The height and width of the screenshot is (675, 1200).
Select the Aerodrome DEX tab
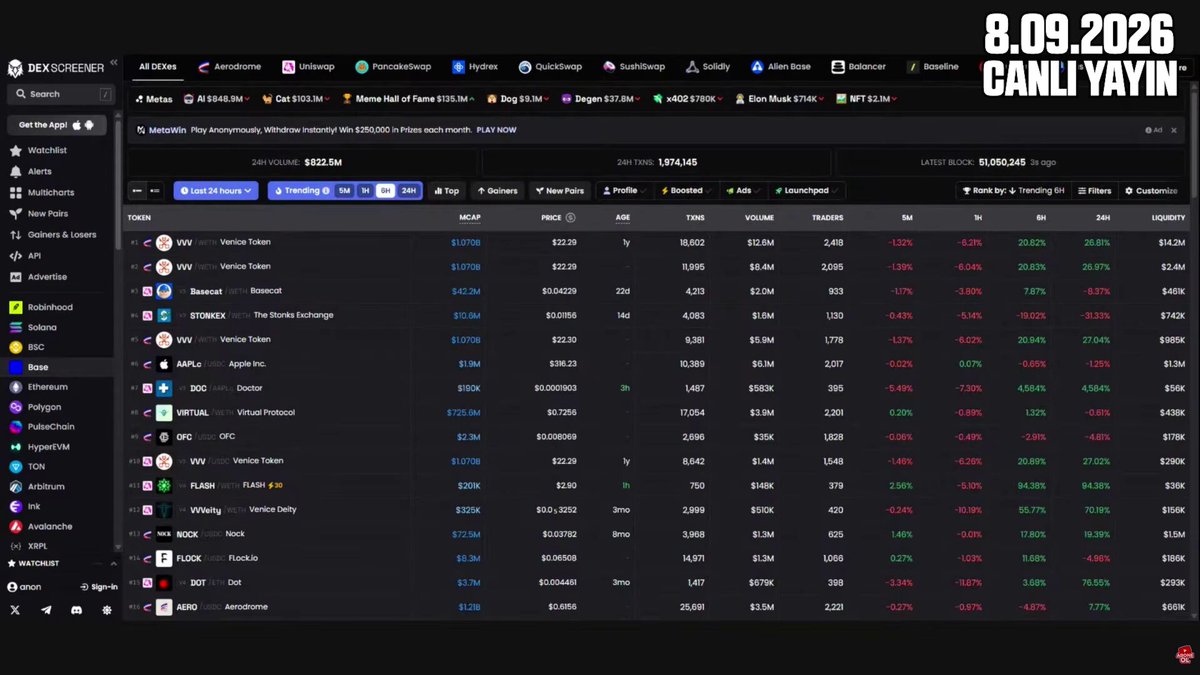click(229, 67)
